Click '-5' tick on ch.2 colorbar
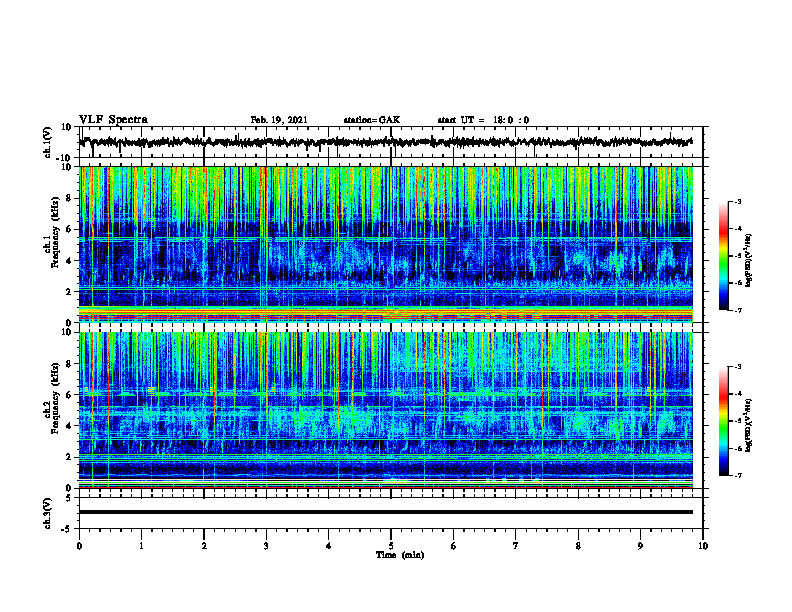This screenshot has width=792, height=612. click(738, 421)
